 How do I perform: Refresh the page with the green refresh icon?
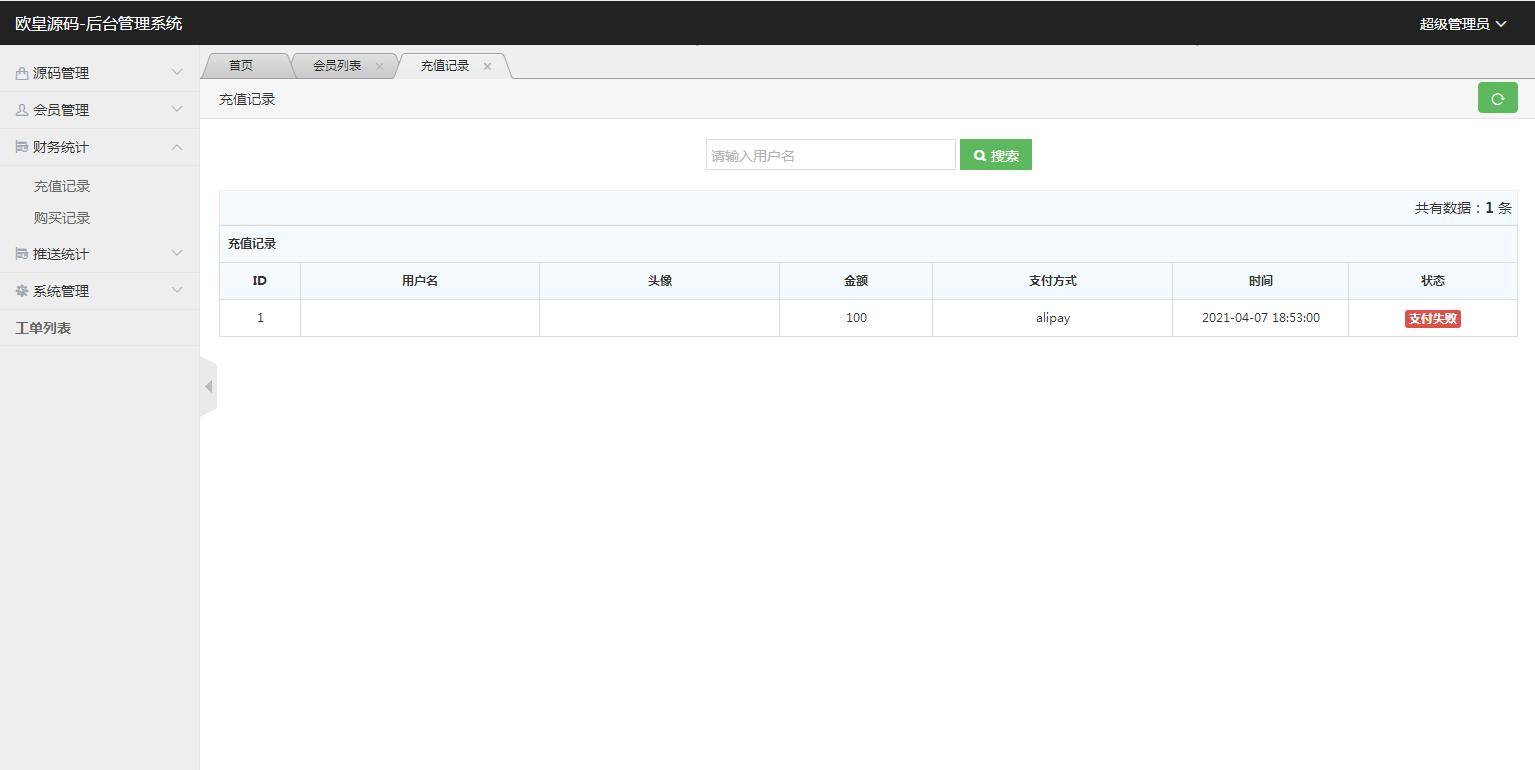tap(1497, 98)
